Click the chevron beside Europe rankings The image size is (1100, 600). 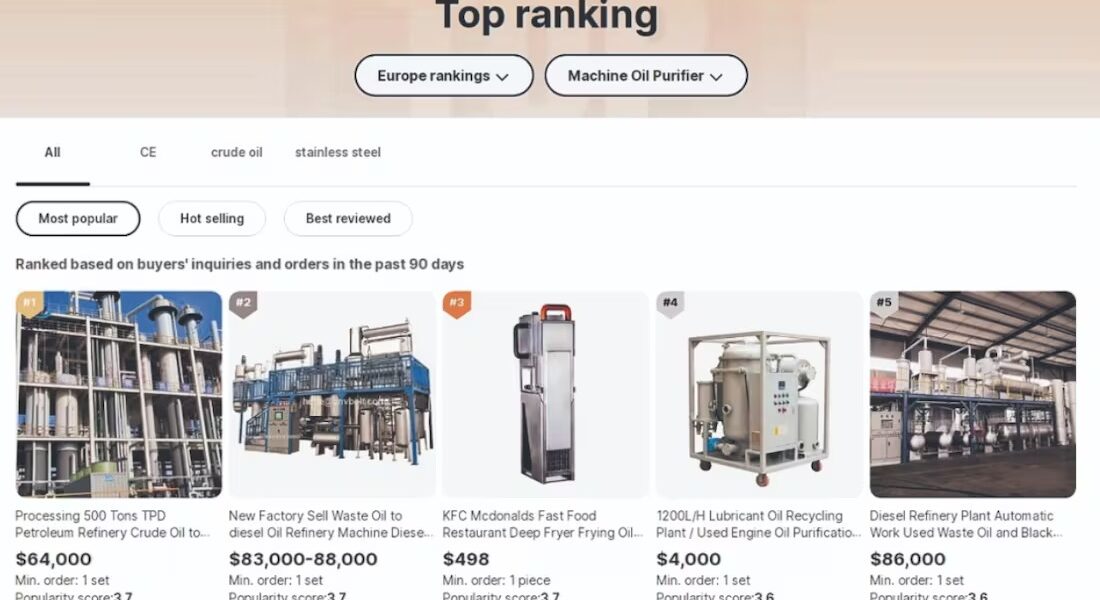point(502,77)
